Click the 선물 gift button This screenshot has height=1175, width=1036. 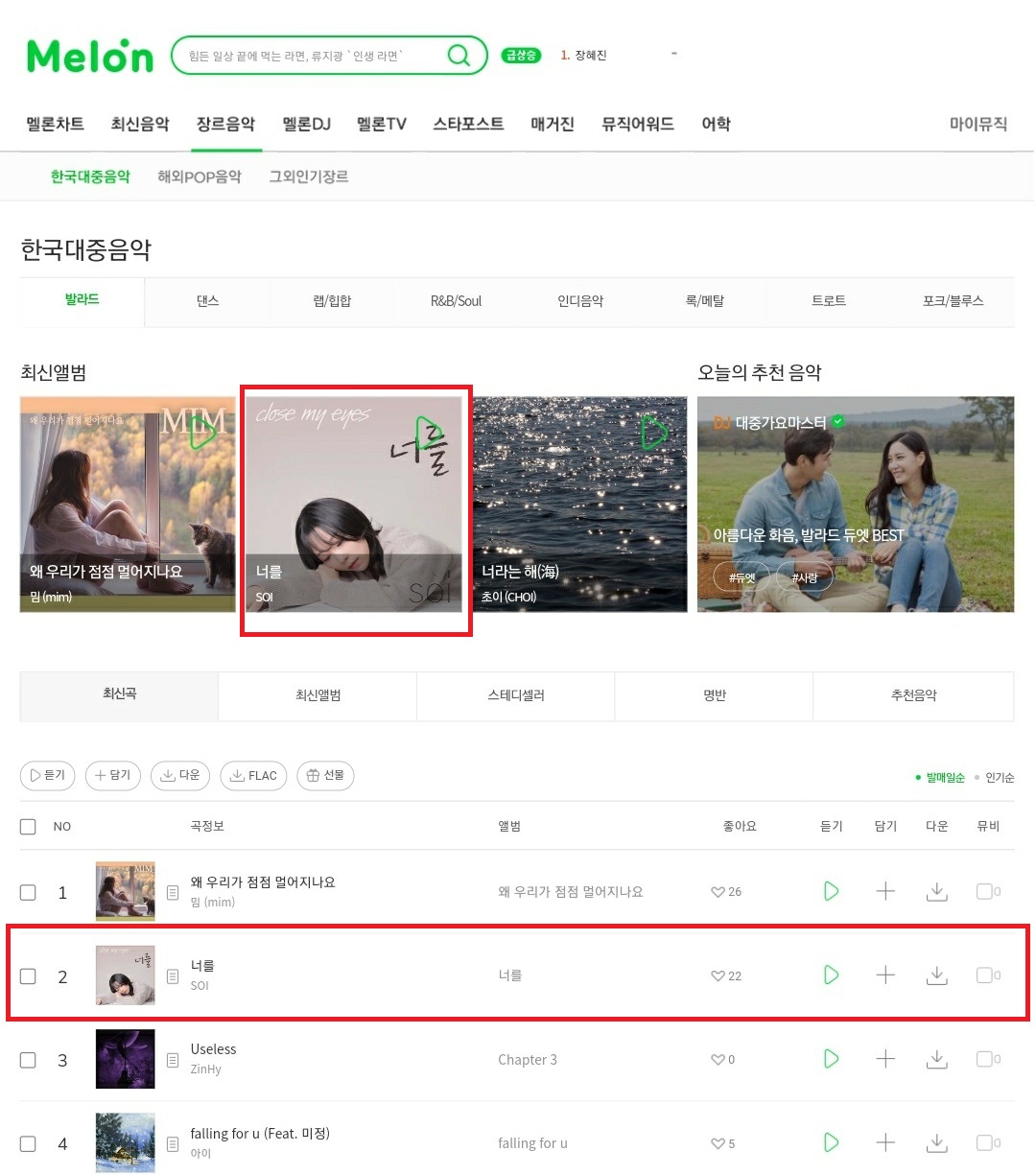pyautogui.click(x=325, y=775)
